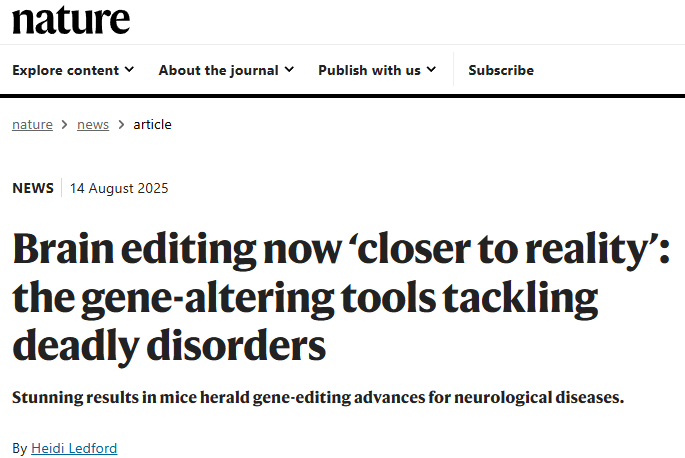Click the chevron beside Explore content
This screenshot has height=458, width=685.
pos(129,70)
